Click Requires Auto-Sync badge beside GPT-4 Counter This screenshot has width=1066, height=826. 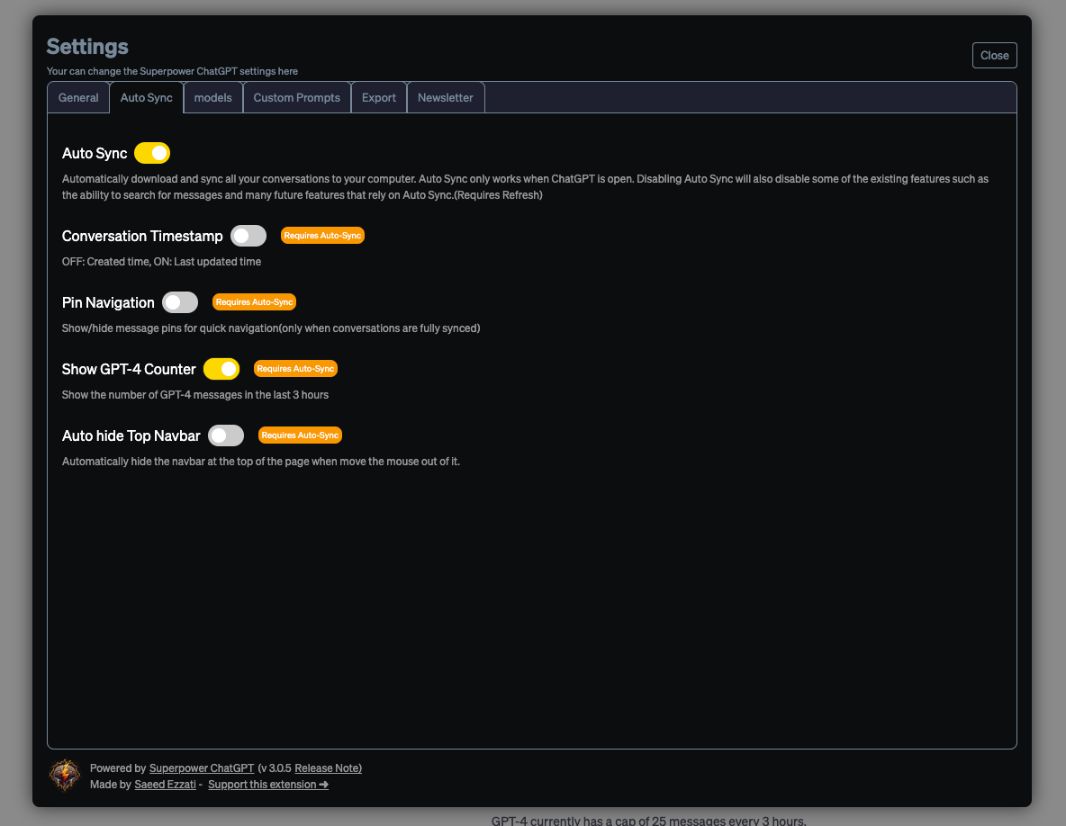295,369
